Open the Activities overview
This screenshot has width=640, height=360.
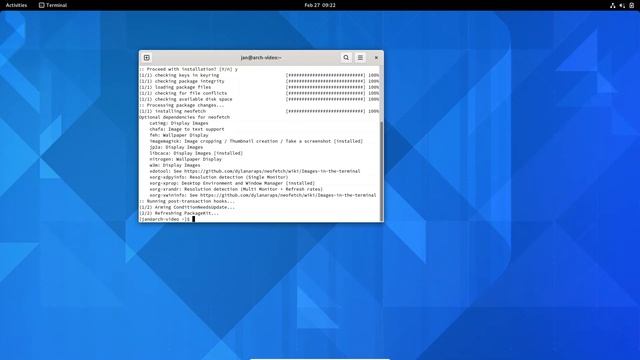16,5
